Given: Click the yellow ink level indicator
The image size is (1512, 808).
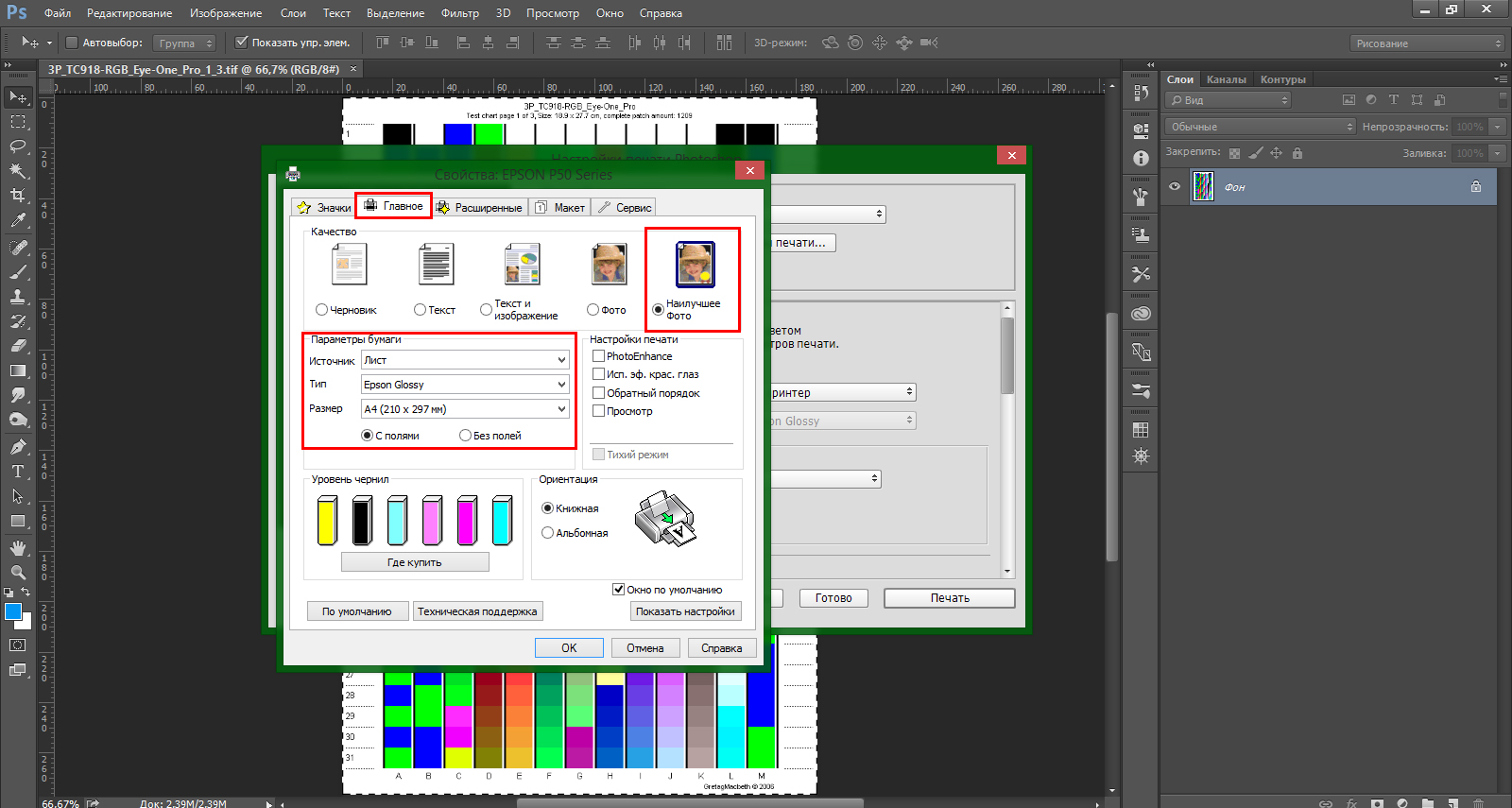Looking at the screenshot, I should click(327, 521).
